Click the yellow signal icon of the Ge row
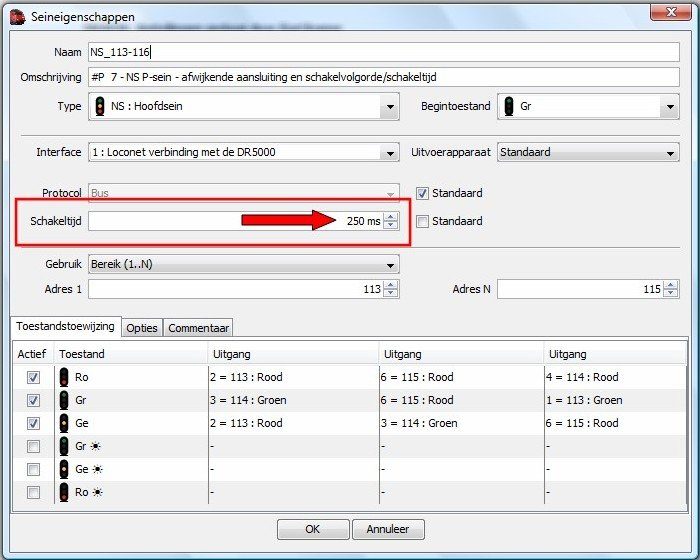700x560 pixels. [64, 423]
